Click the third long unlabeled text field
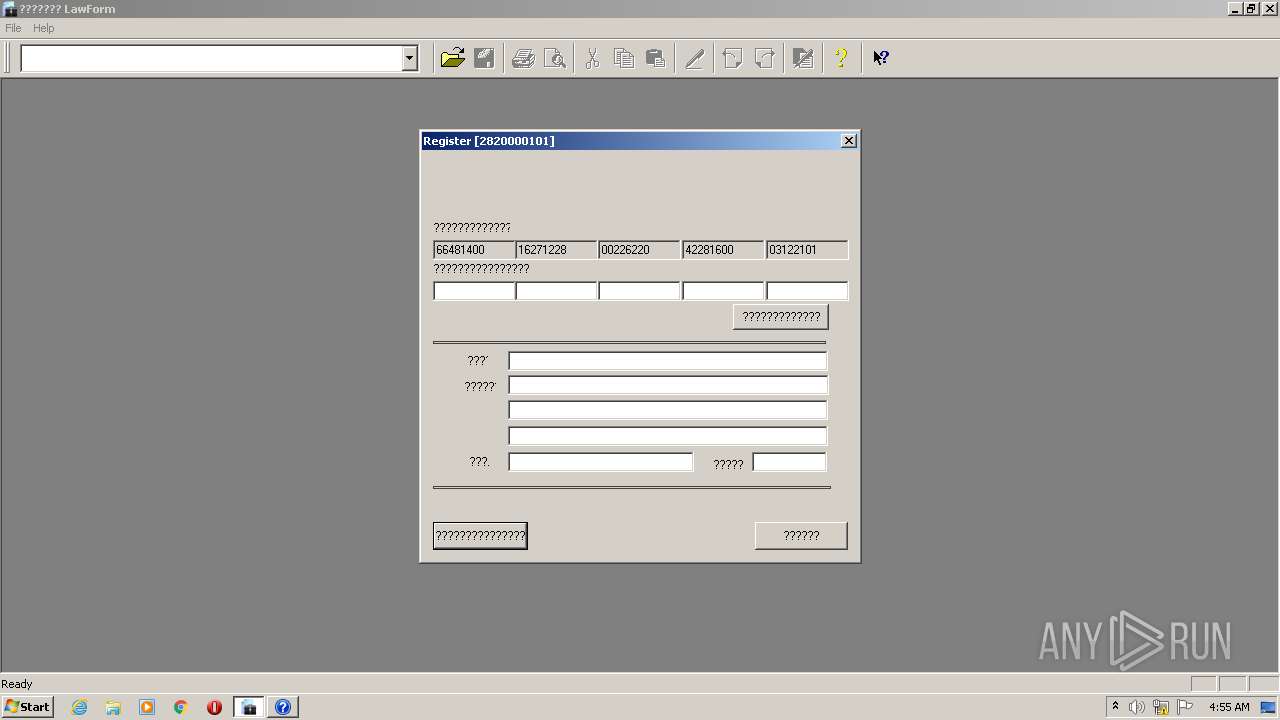This screenshot has width=1280, height=720. click(667, 410)
